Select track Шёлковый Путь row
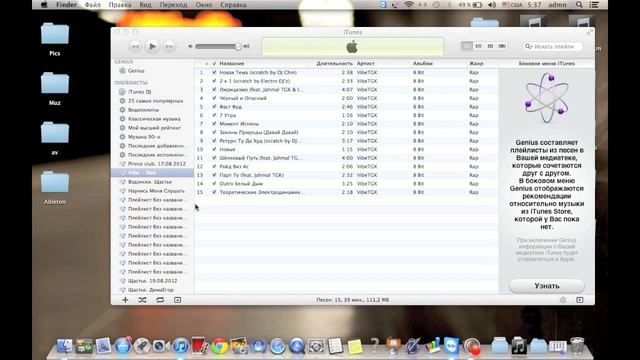The width and height of the screenshot is (640, 360). pos(346,158)
